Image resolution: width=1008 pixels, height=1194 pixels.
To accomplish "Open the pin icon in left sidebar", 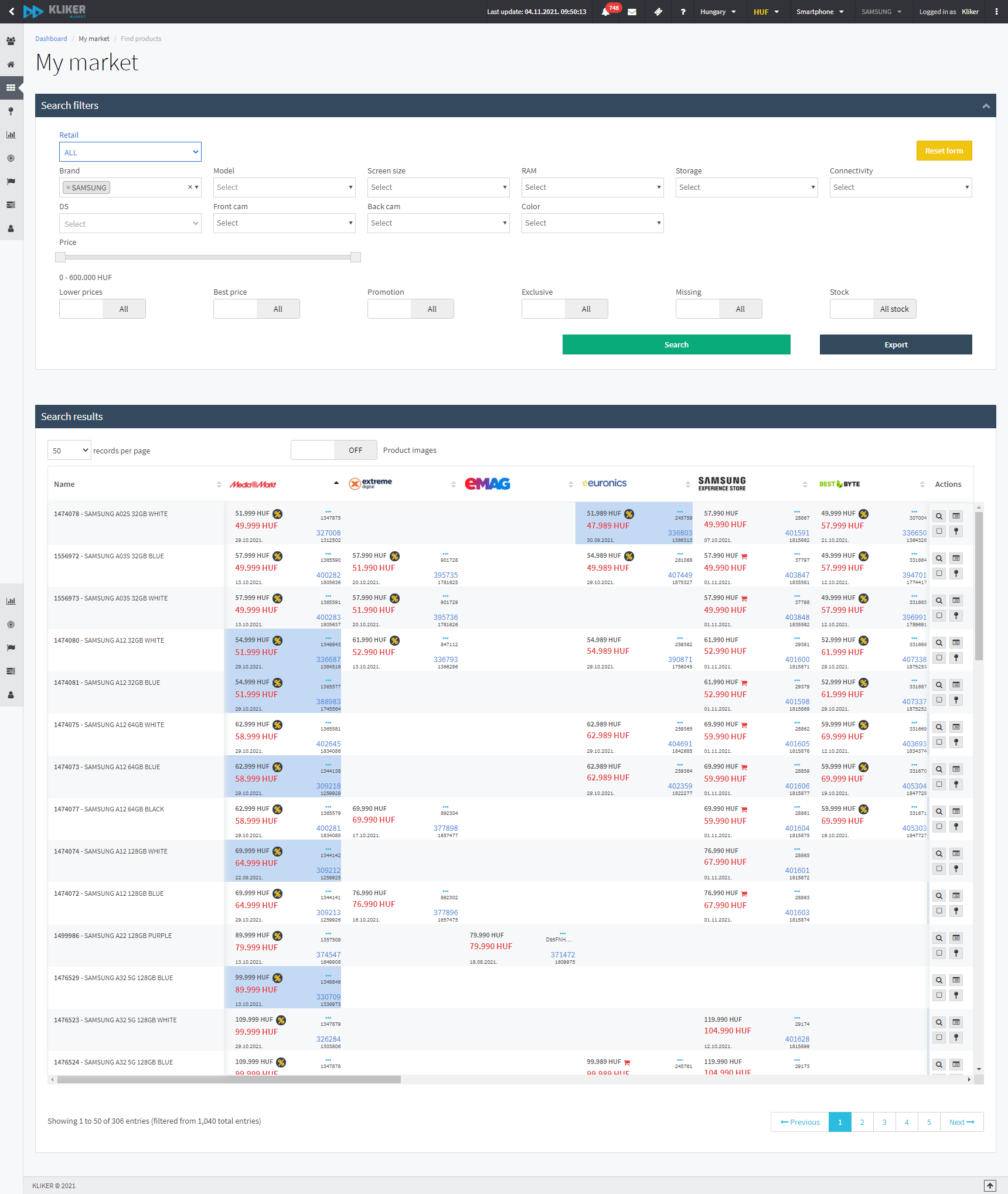I will pos(11,111).
